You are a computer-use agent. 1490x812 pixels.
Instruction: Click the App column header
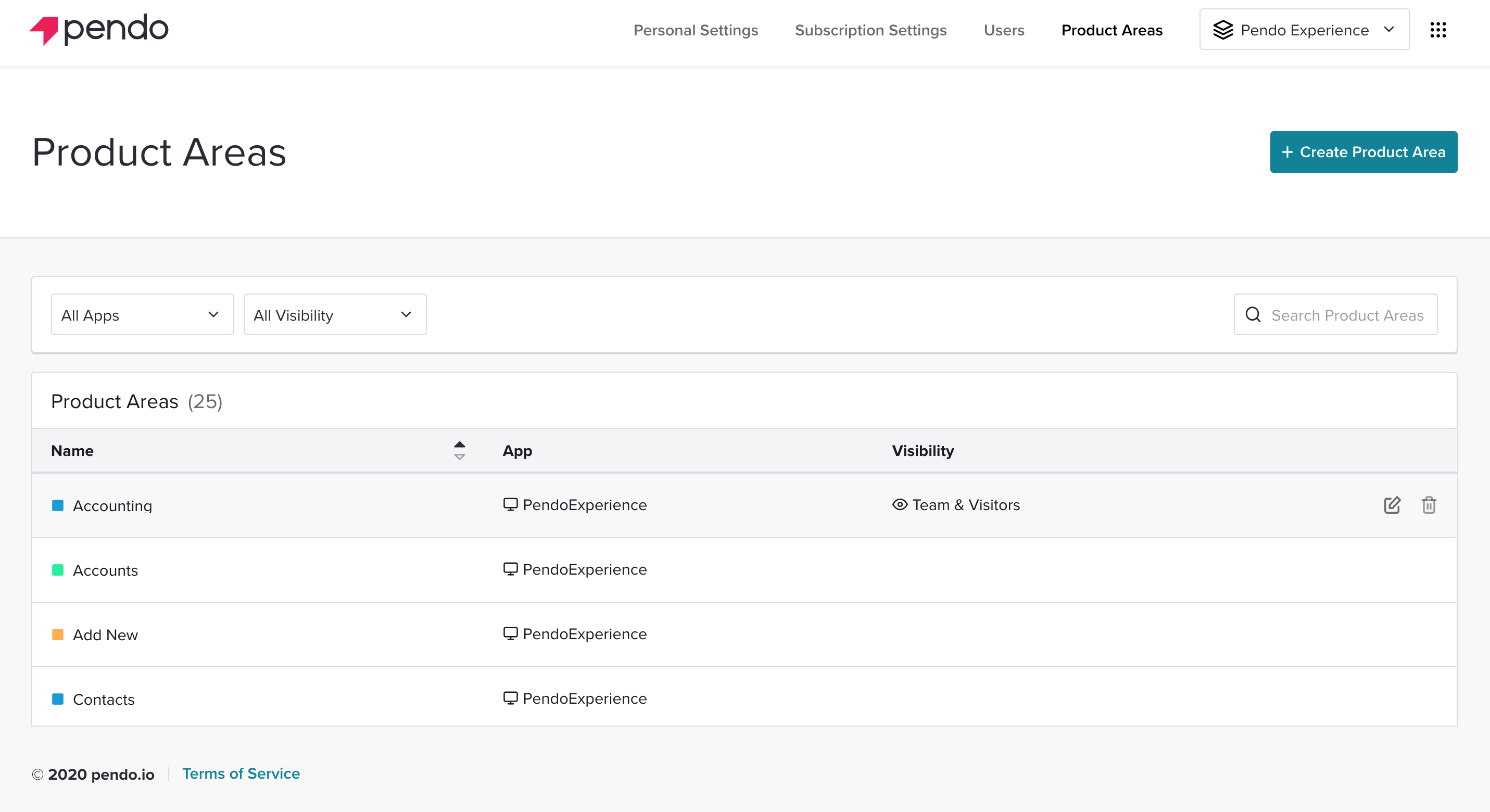(517, 451)
